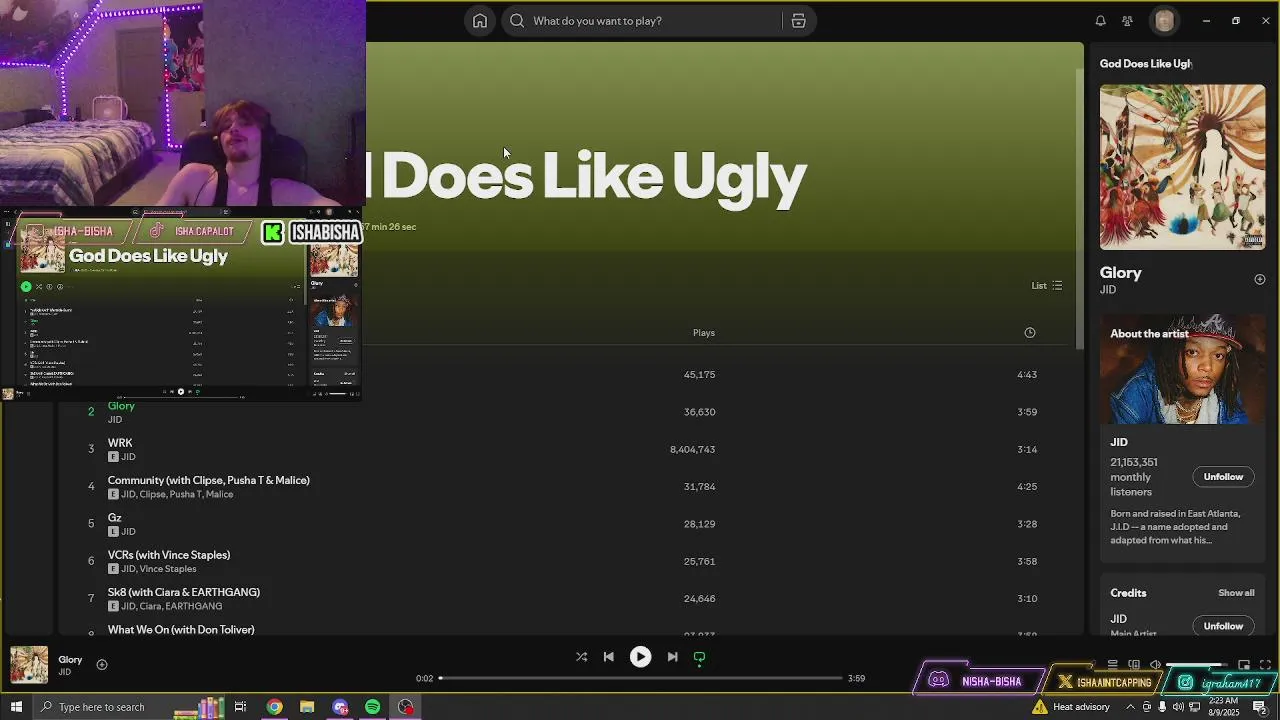The image size is (1280, 720).
Task: Open the system tray microphone icon
Action: (x=1163, y=707)
